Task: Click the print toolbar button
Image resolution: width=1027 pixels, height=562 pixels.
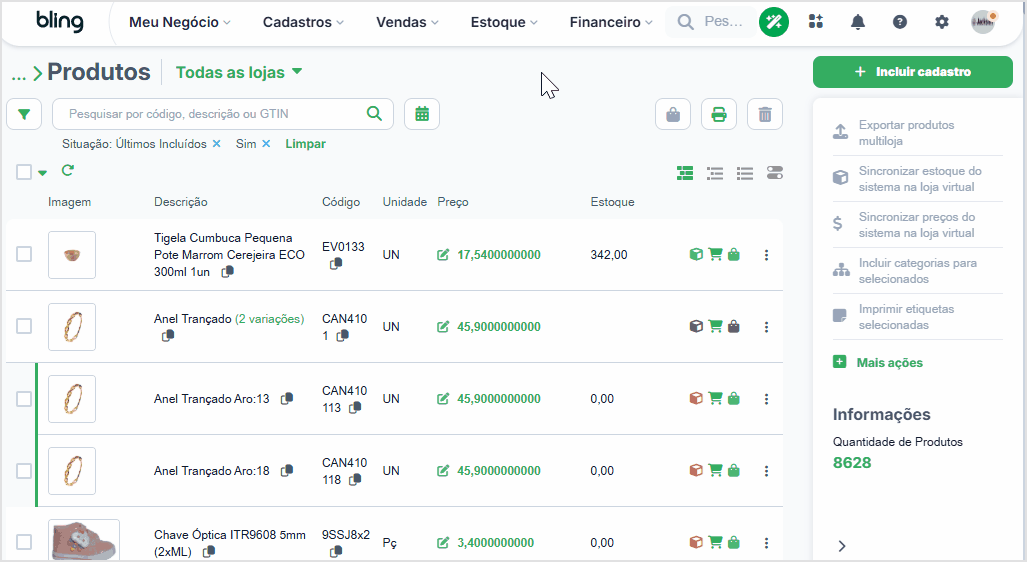Action: coord(719,115)
